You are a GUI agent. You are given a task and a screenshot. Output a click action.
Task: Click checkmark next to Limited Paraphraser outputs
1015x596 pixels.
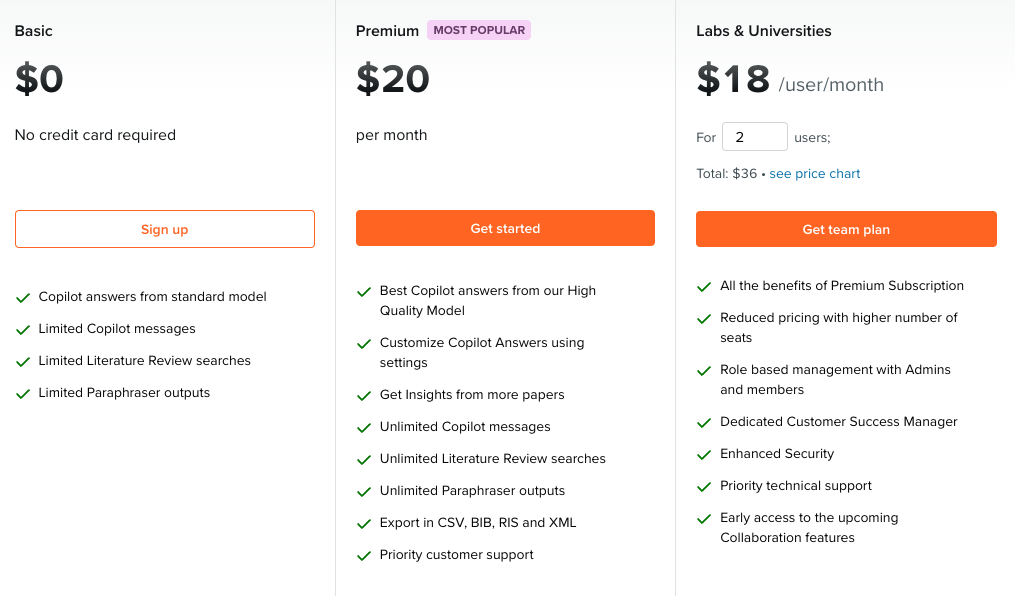23,394
